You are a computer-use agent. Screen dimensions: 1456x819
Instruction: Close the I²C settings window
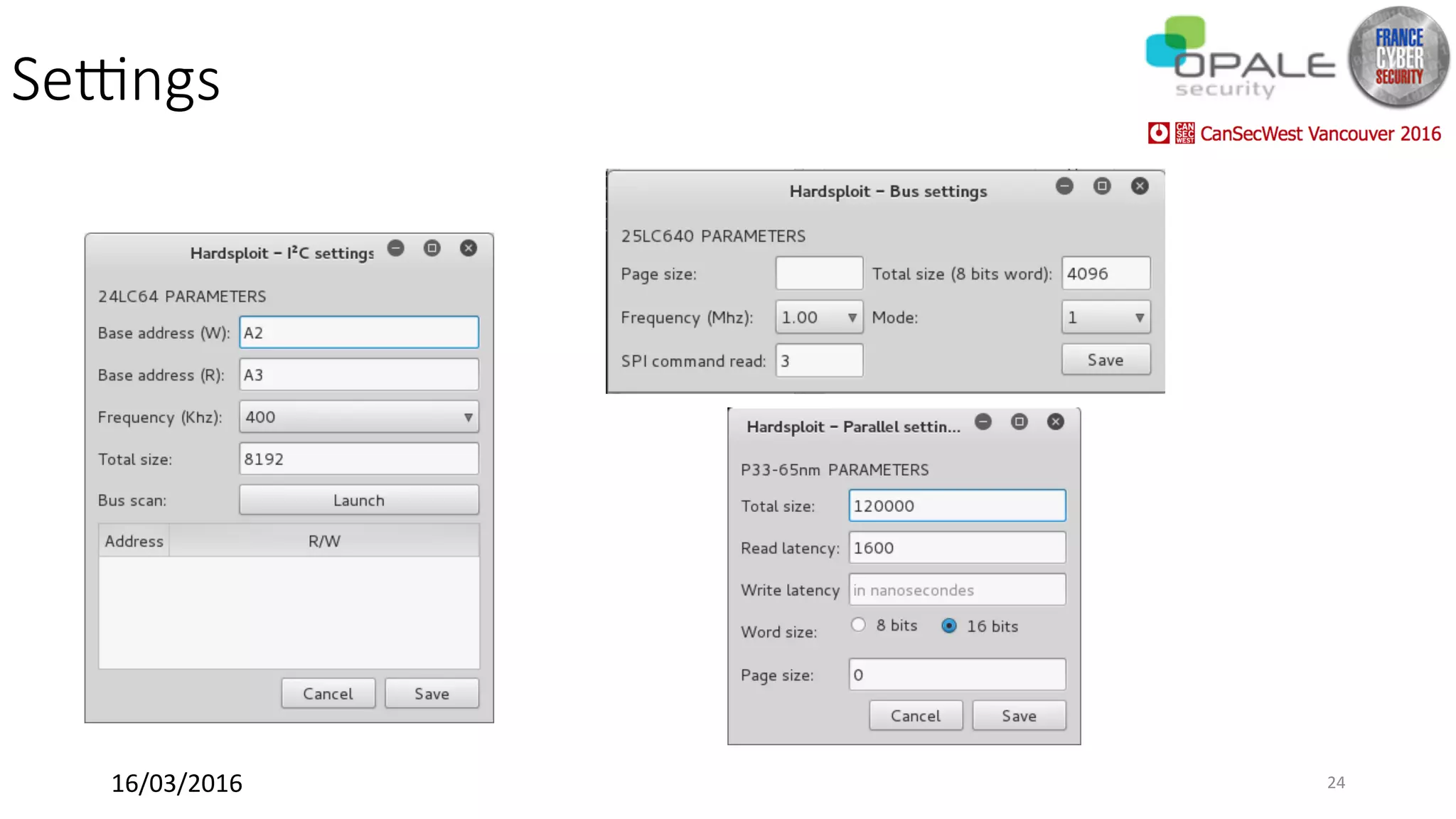(469, 248)
